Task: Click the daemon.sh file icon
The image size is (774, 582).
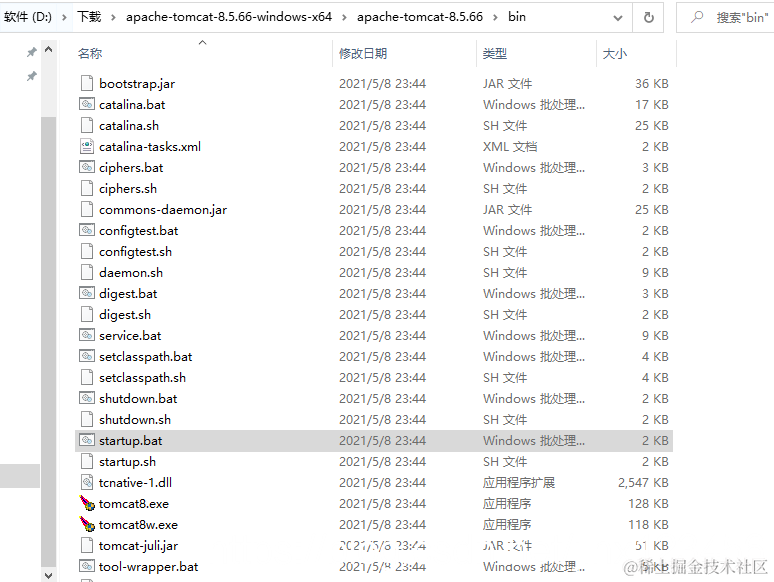Action: coord(87,272)
